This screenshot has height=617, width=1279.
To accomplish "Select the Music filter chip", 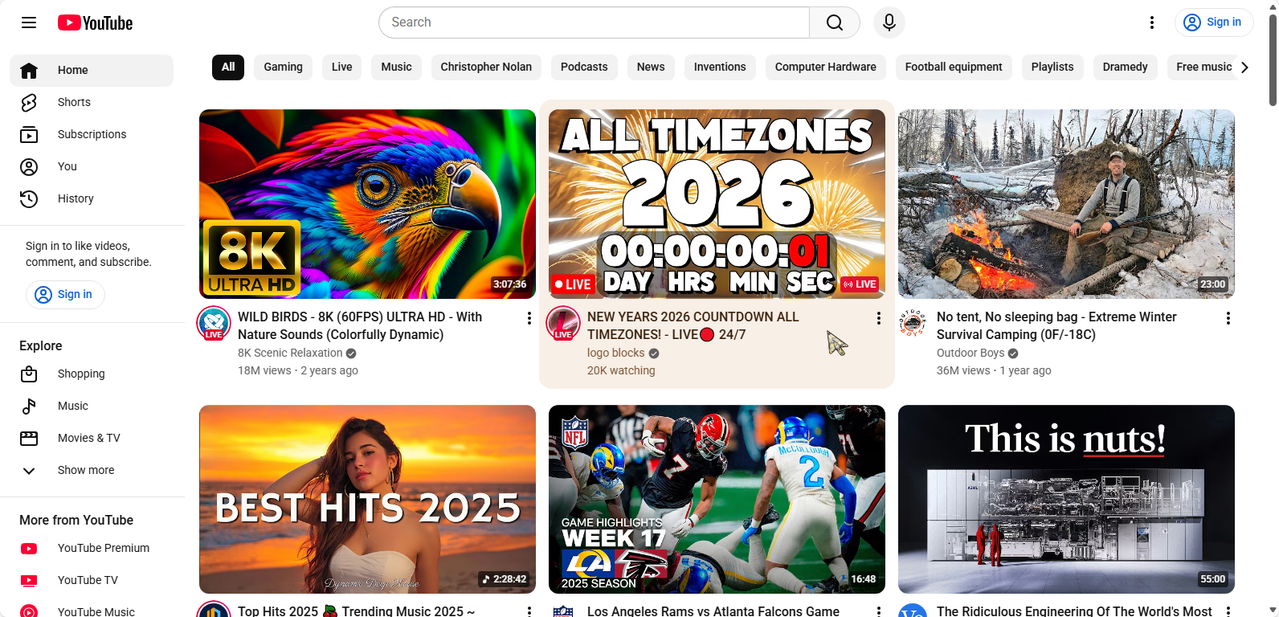I will coord(396,67).
